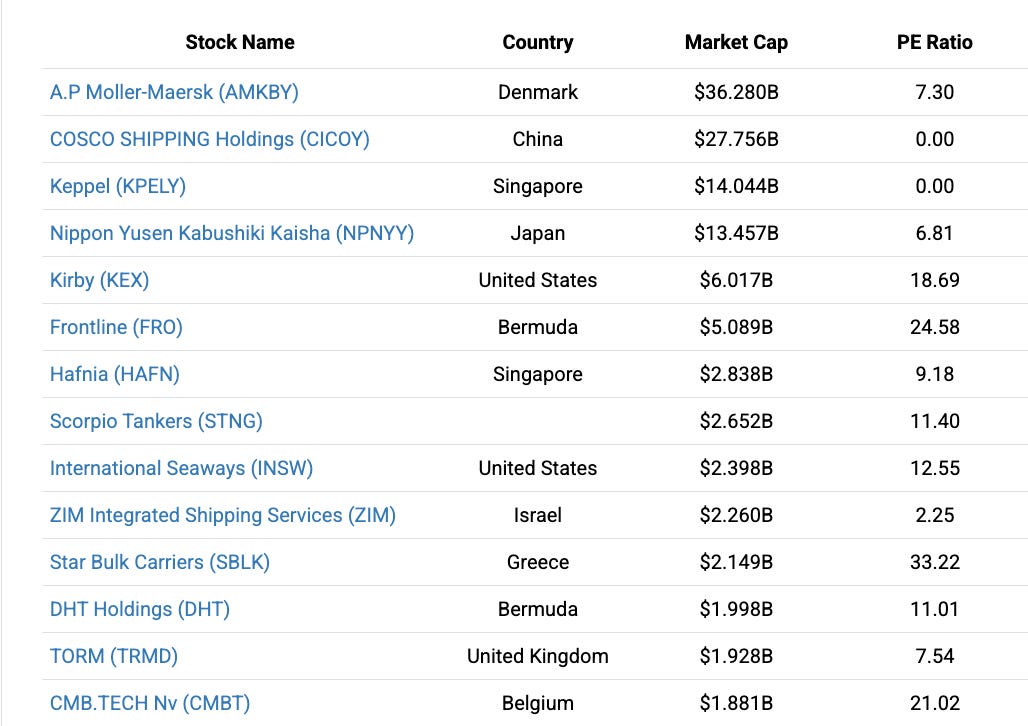The image size is (1028, 726).
Task: Click the Japan country cell
Action: point(538,233)
